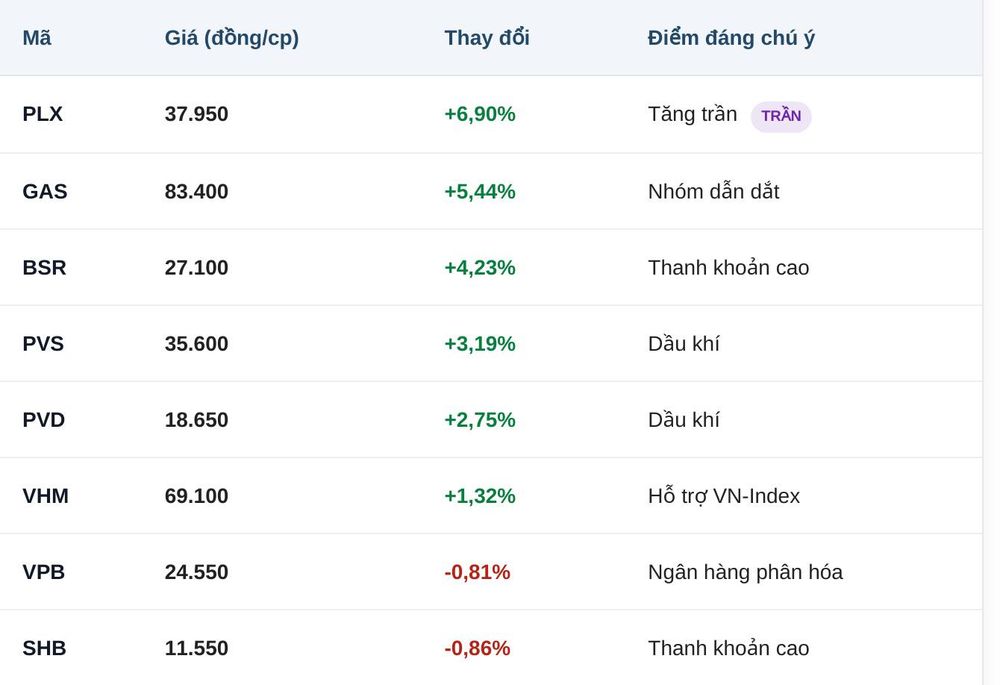Click GAS price 83.400
The image size is (1000, 685).
pyautogui.click(x=196, y=191)
